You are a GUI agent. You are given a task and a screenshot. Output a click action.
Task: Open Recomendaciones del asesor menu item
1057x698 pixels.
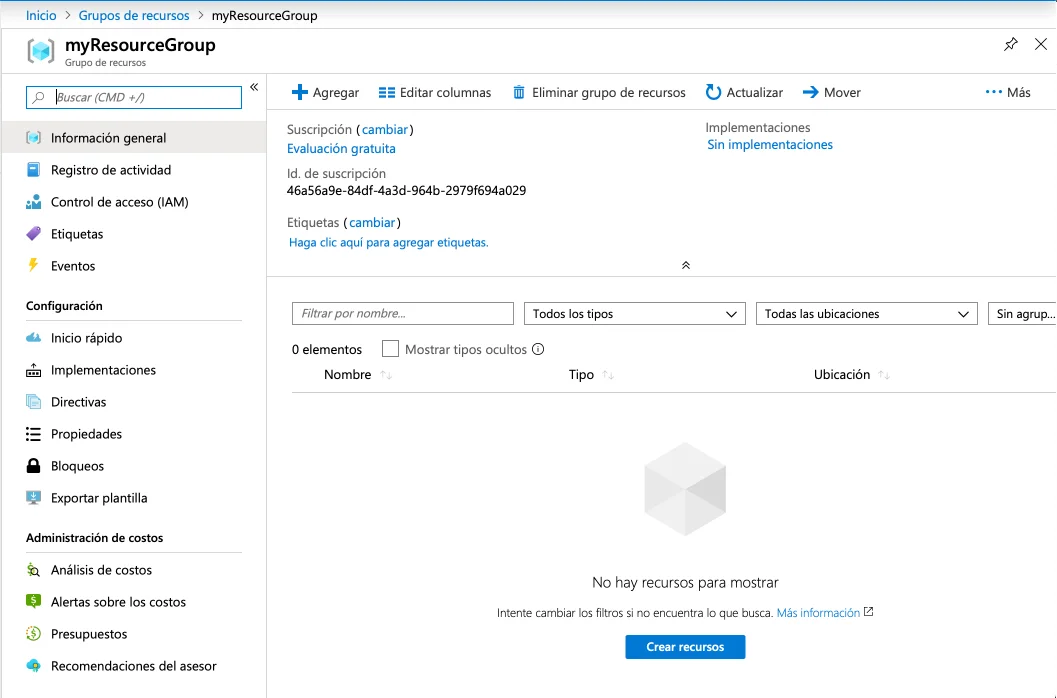[x=133, y=666]
